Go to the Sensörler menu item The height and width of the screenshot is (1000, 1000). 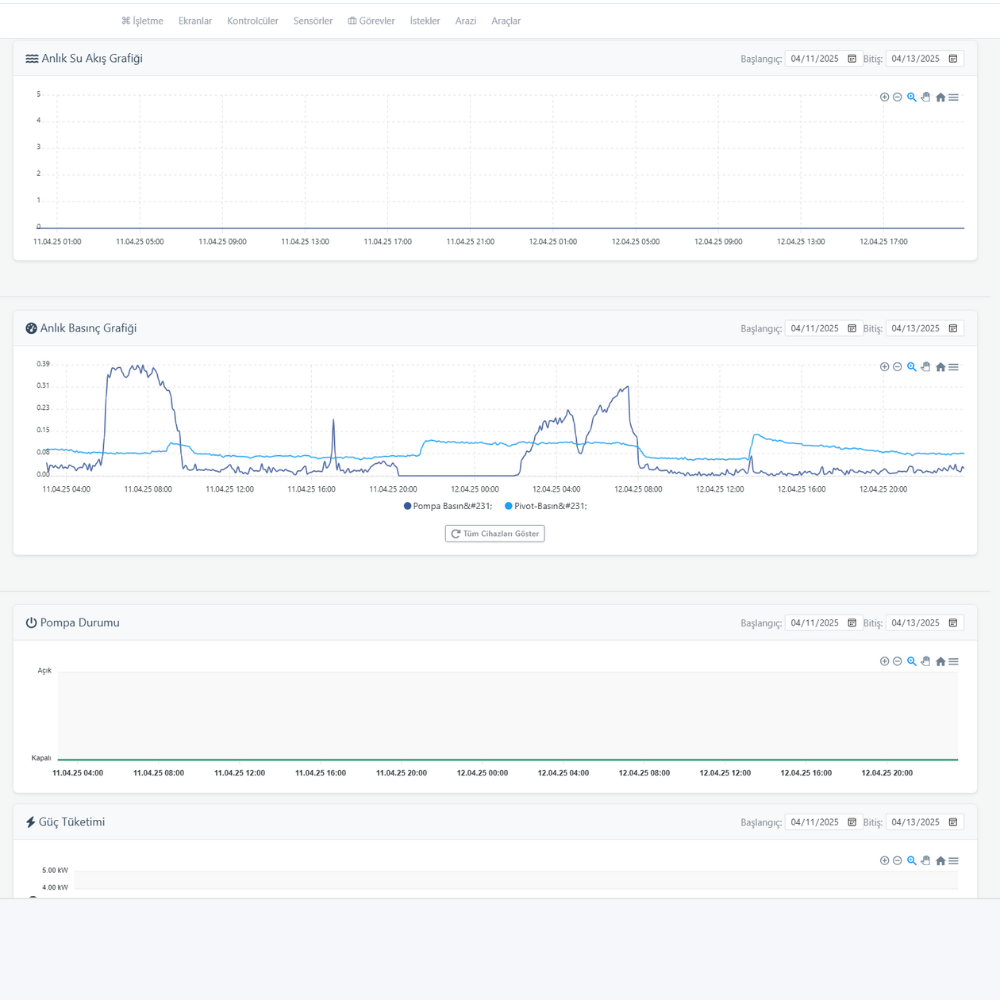click(312, 21)
